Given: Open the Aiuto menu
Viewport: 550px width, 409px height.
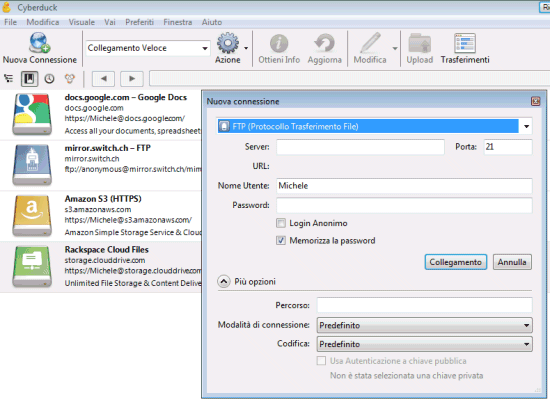Looking at the screenshot, I should pos(212,22).
